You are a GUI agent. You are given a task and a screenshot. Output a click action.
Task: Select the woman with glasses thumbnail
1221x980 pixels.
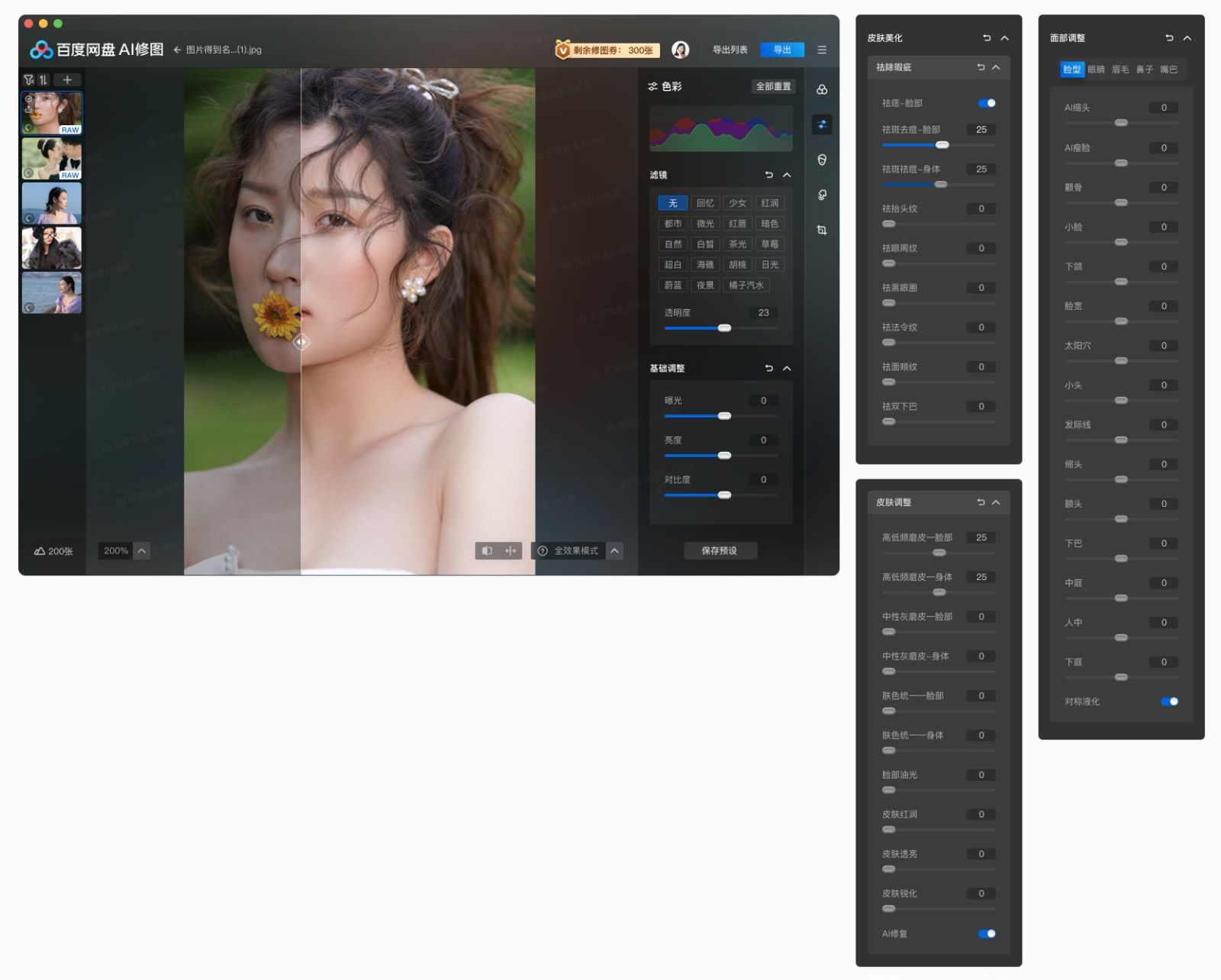[52, 247]
